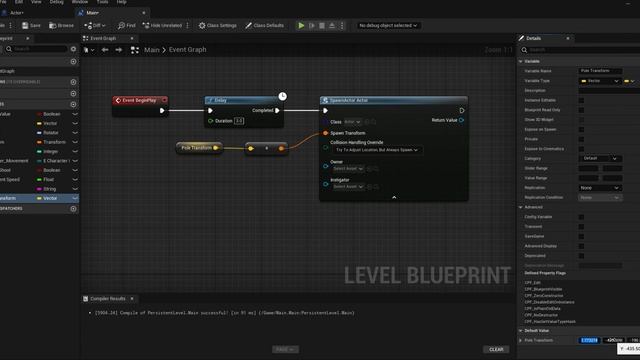The height and width of the screenshot is (360, 640).
Task: Click the Stop simulation square button
Action: point(322,25)
